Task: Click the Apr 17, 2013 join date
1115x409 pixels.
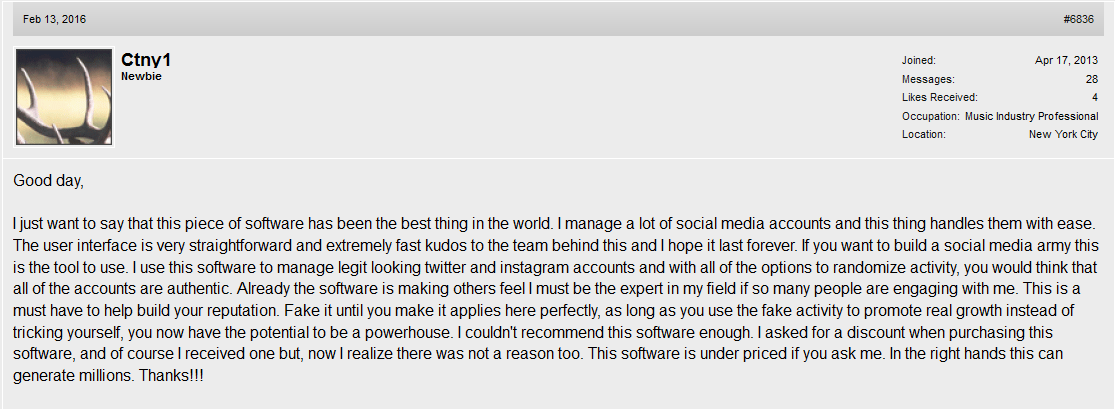Action: click(1067, 60)
